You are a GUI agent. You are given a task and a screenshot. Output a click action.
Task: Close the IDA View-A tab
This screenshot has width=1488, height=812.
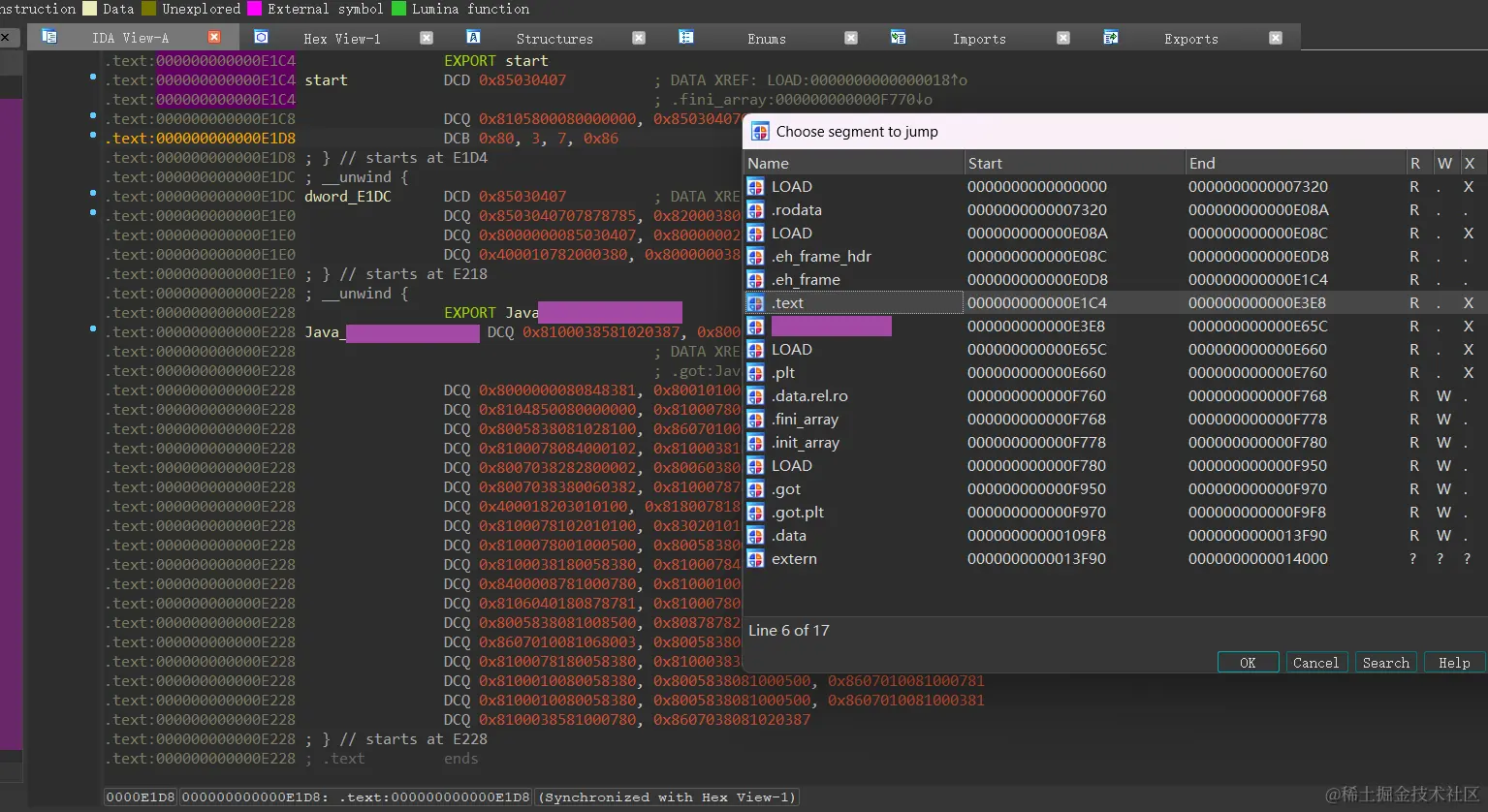214,37
